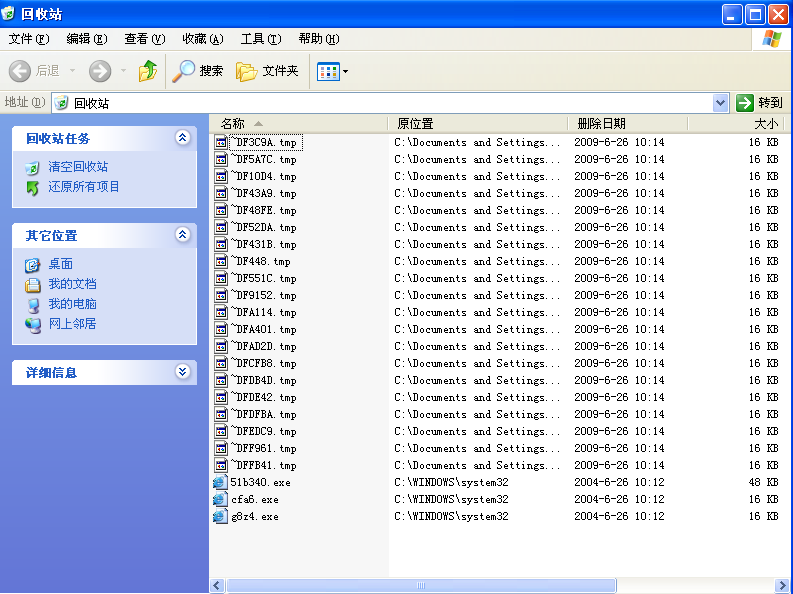Viewport: 793px width, 594px height.
Task: Open the Forward history dropdown arrow
Action: click(x=123, y=71)
